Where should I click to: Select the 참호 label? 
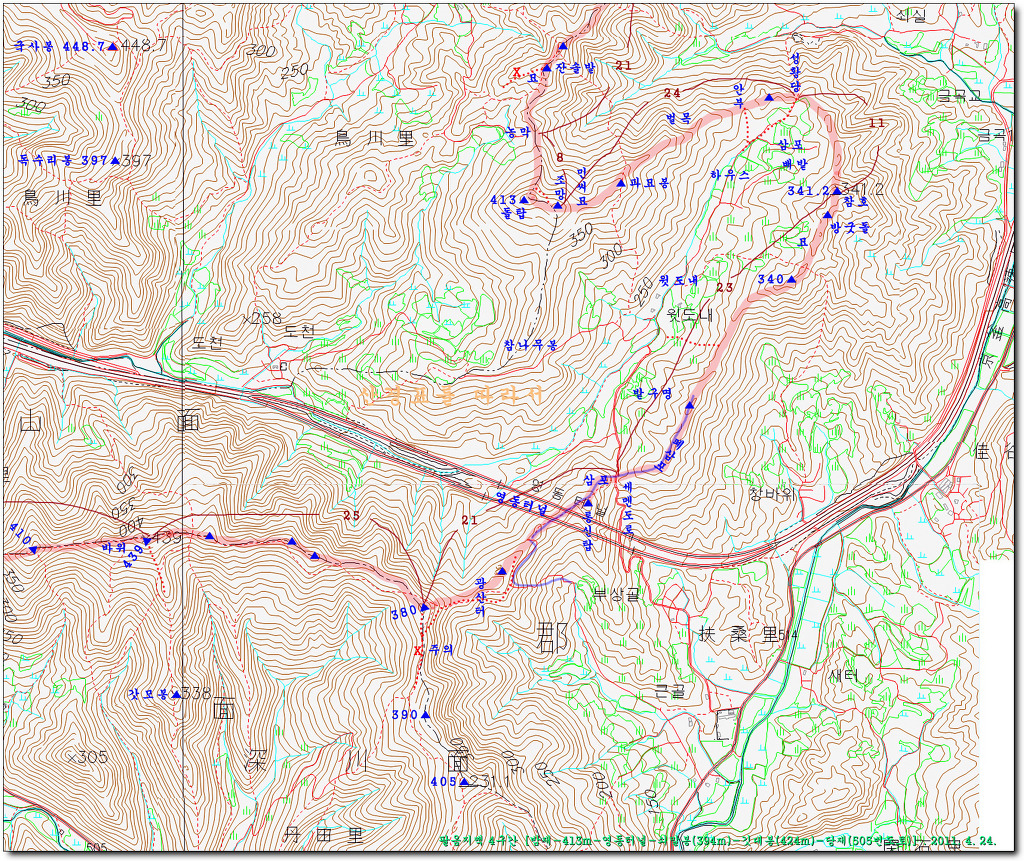(856, 203)
